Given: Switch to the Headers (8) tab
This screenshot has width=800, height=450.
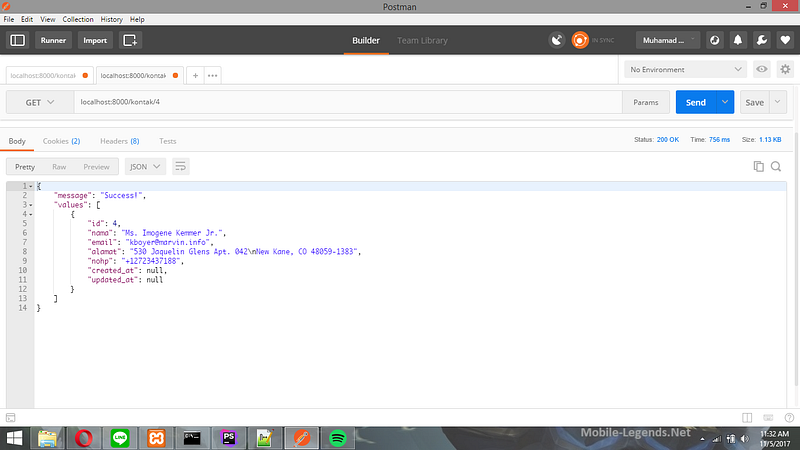Looking at the screenshot, I should click(x=119, y=141).
